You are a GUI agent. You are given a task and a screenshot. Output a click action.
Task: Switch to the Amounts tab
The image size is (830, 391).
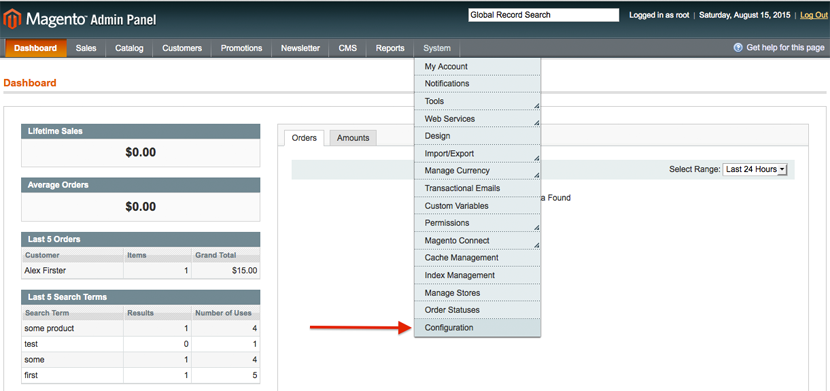tap(353, 138)
